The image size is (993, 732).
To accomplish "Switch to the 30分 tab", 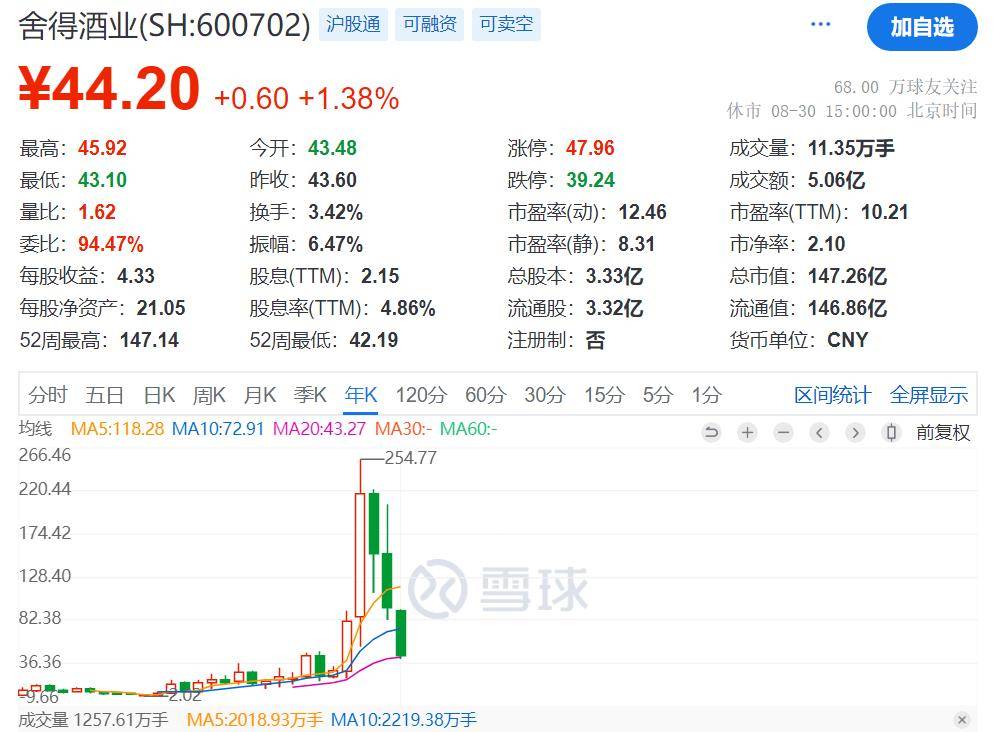I will point(545,395).
